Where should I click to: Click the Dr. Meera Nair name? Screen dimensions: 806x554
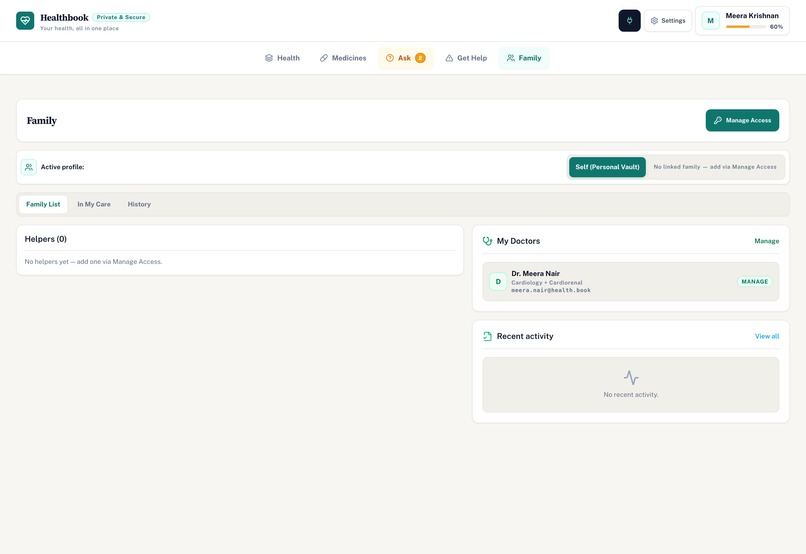pyautogui.click(x=535, y=273)
